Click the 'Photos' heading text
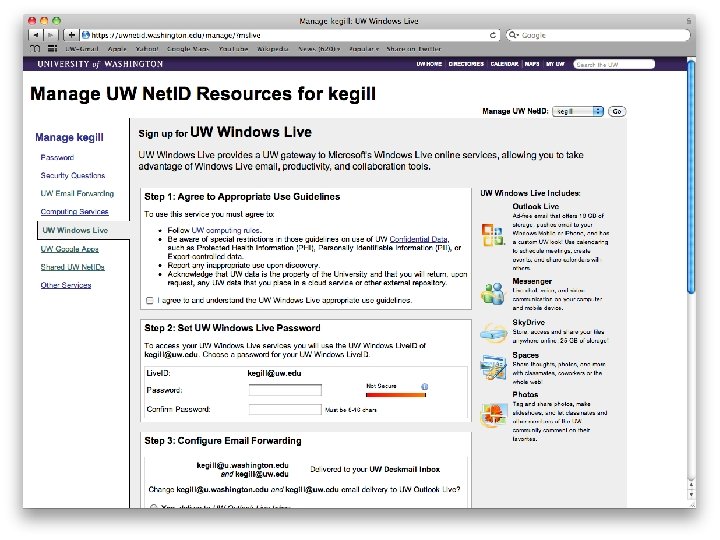 (x=525, y=394)
